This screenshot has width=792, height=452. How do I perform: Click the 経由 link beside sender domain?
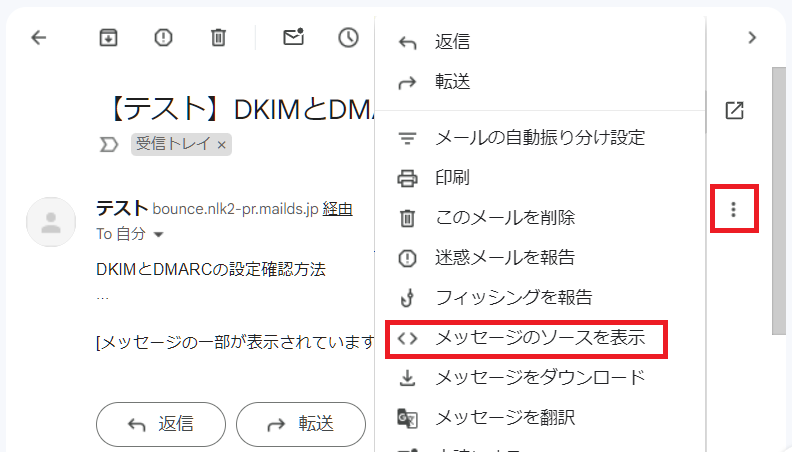[x=337, y=209]
